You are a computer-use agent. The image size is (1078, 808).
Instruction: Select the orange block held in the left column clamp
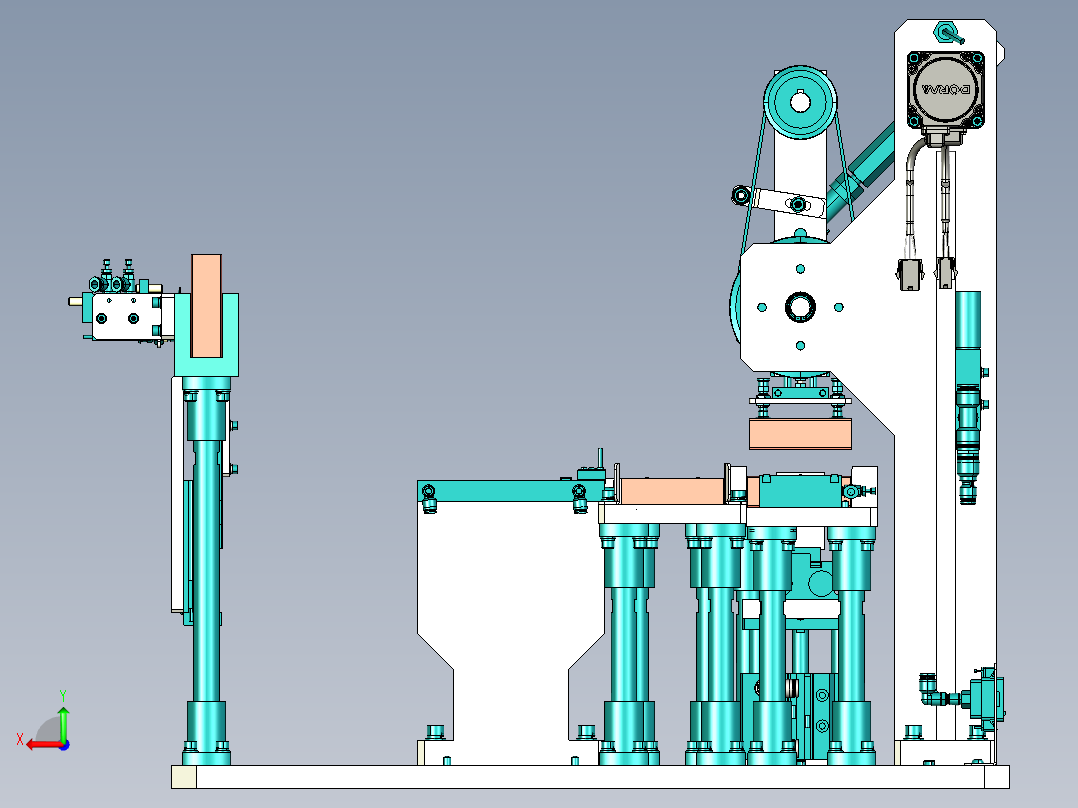click(206, 306)
